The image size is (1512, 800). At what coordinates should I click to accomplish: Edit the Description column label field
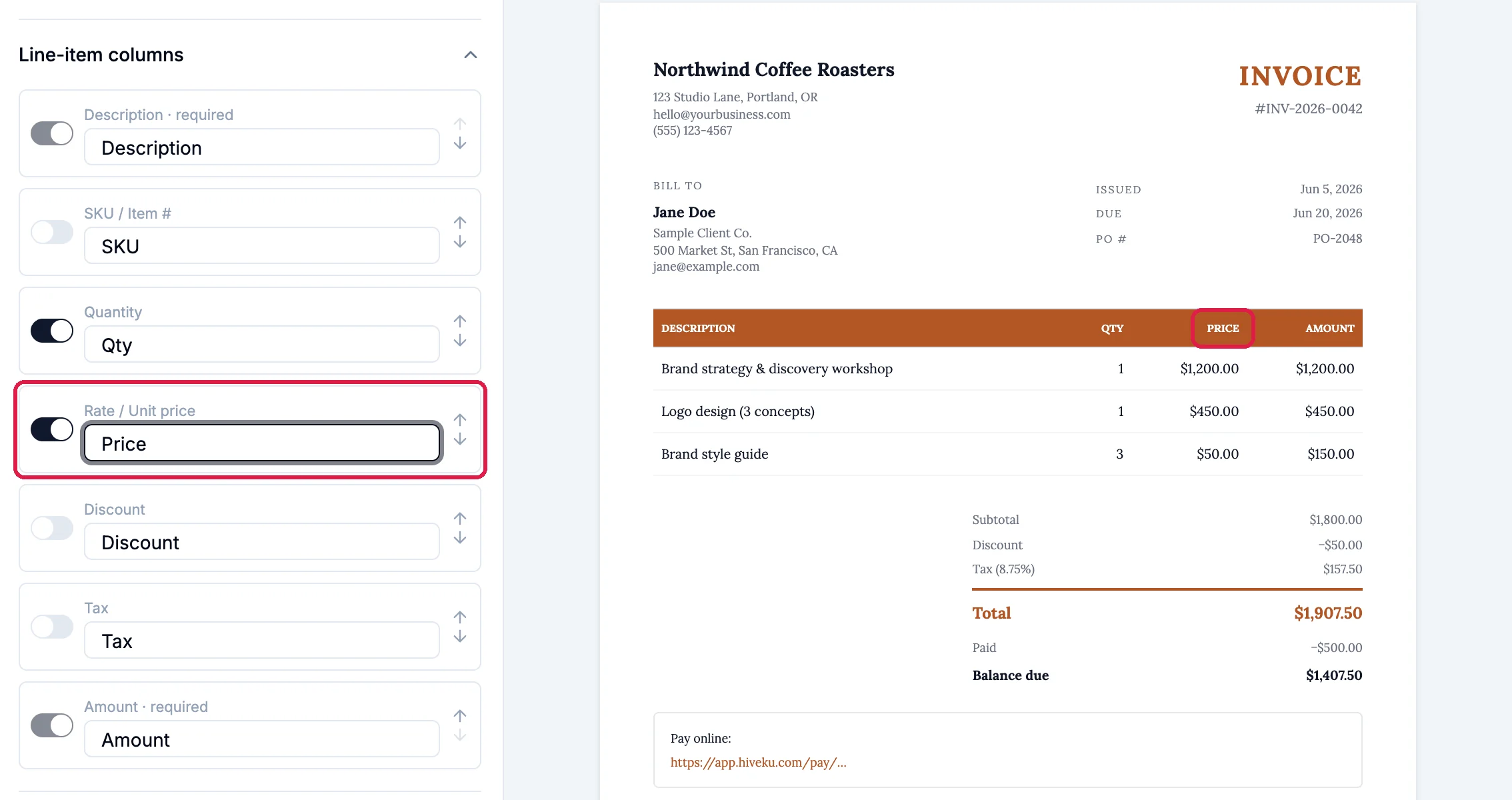[x=262, y=147]
